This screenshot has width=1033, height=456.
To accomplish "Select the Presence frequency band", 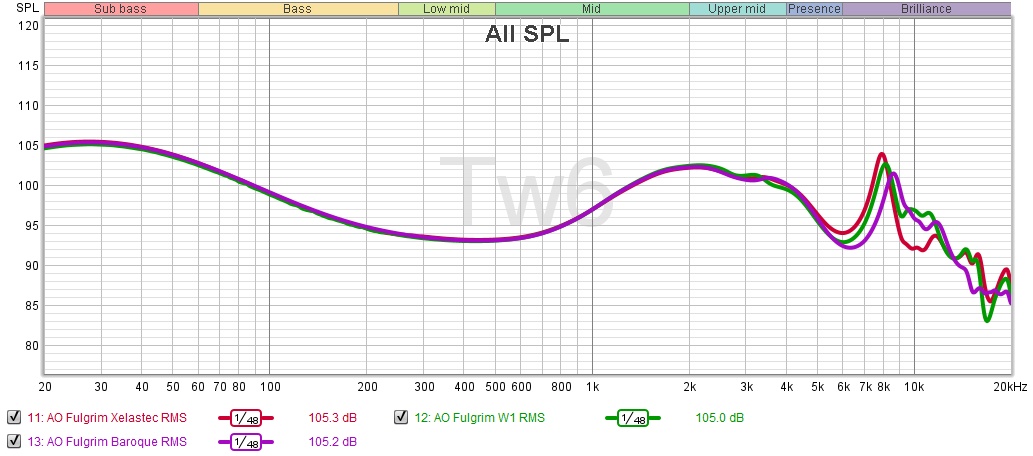I will [x=814, y=9].
